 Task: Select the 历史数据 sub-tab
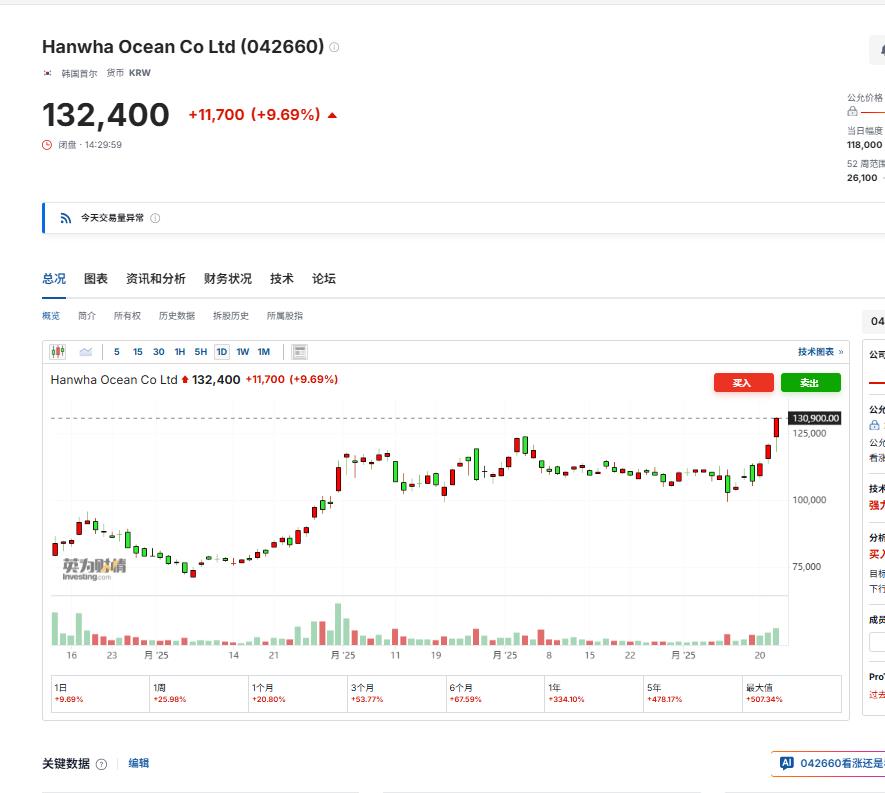tap(177, 316)
